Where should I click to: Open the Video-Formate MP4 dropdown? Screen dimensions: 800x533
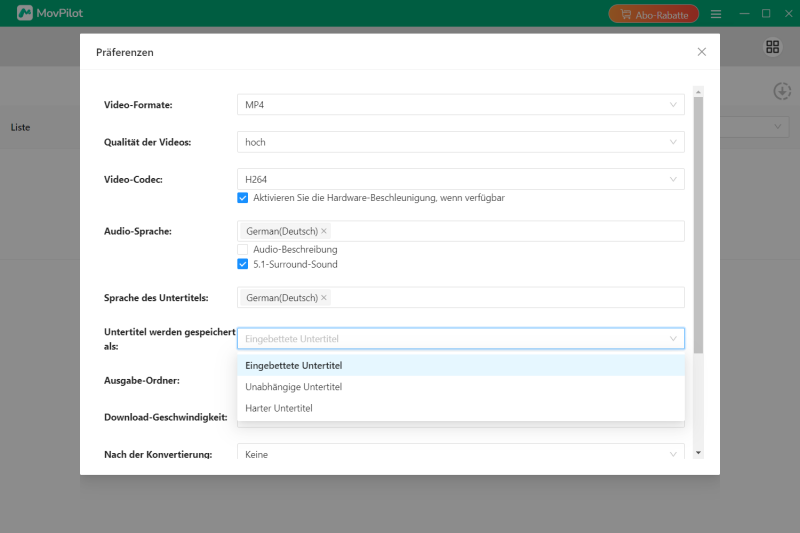pos(461,105)
